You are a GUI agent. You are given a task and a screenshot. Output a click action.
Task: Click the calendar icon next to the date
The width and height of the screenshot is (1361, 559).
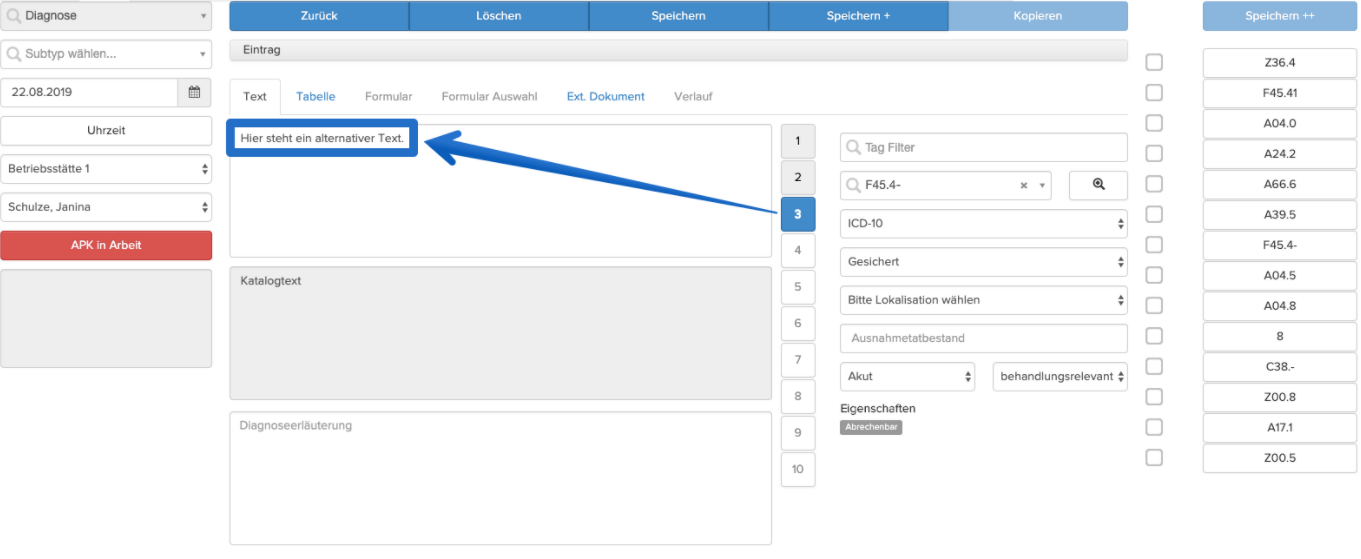[194, 92]
